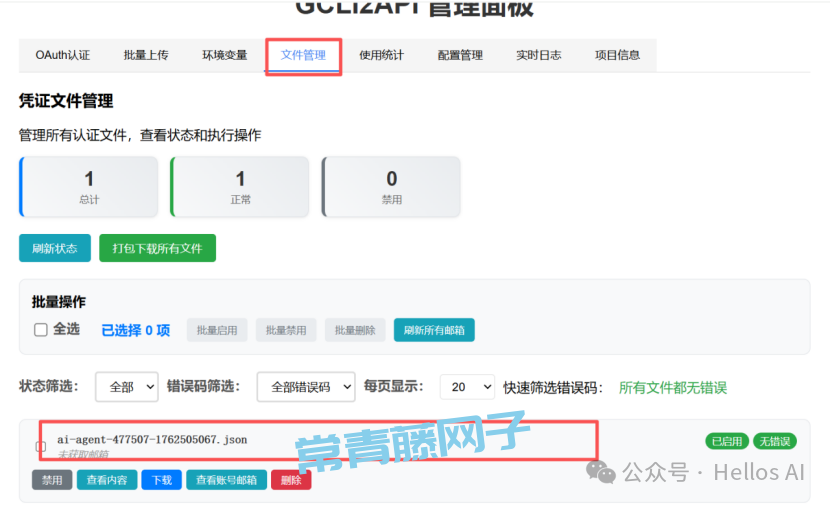Tick the checkbox beside ai-agent json file
The height and width of the screenshot is (505, 830).
41,446
